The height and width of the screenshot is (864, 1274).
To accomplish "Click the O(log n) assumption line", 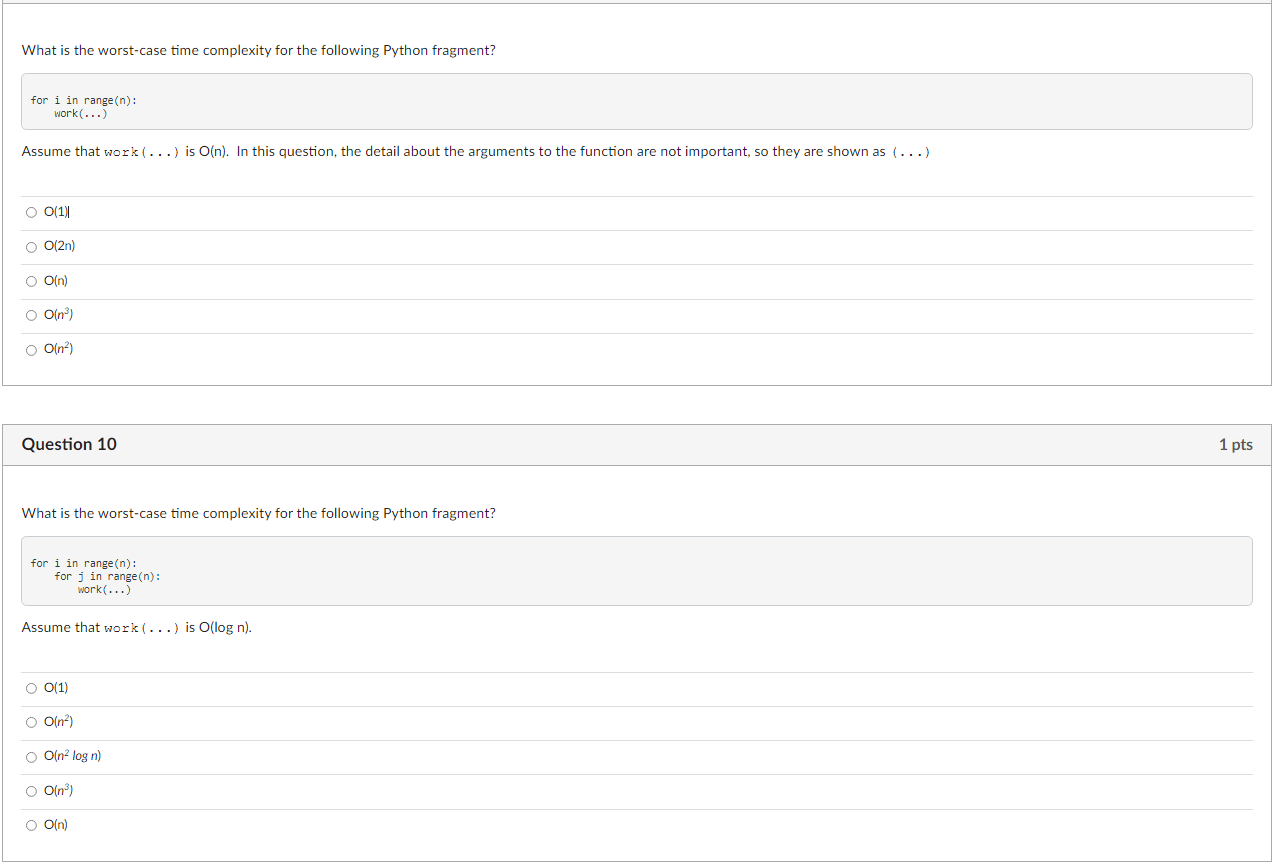I will (136, 627).
